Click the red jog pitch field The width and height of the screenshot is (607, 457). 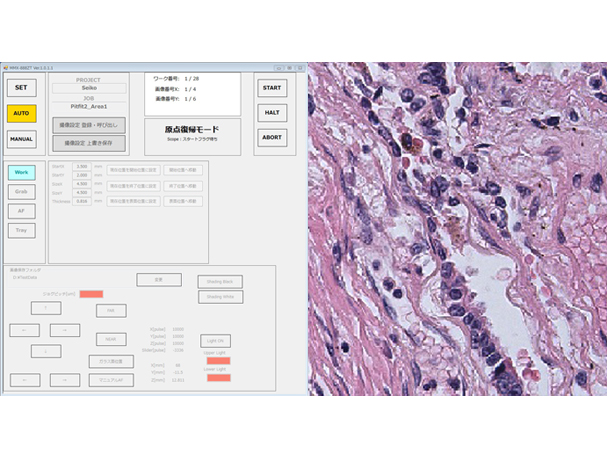[x=91, y=294]
